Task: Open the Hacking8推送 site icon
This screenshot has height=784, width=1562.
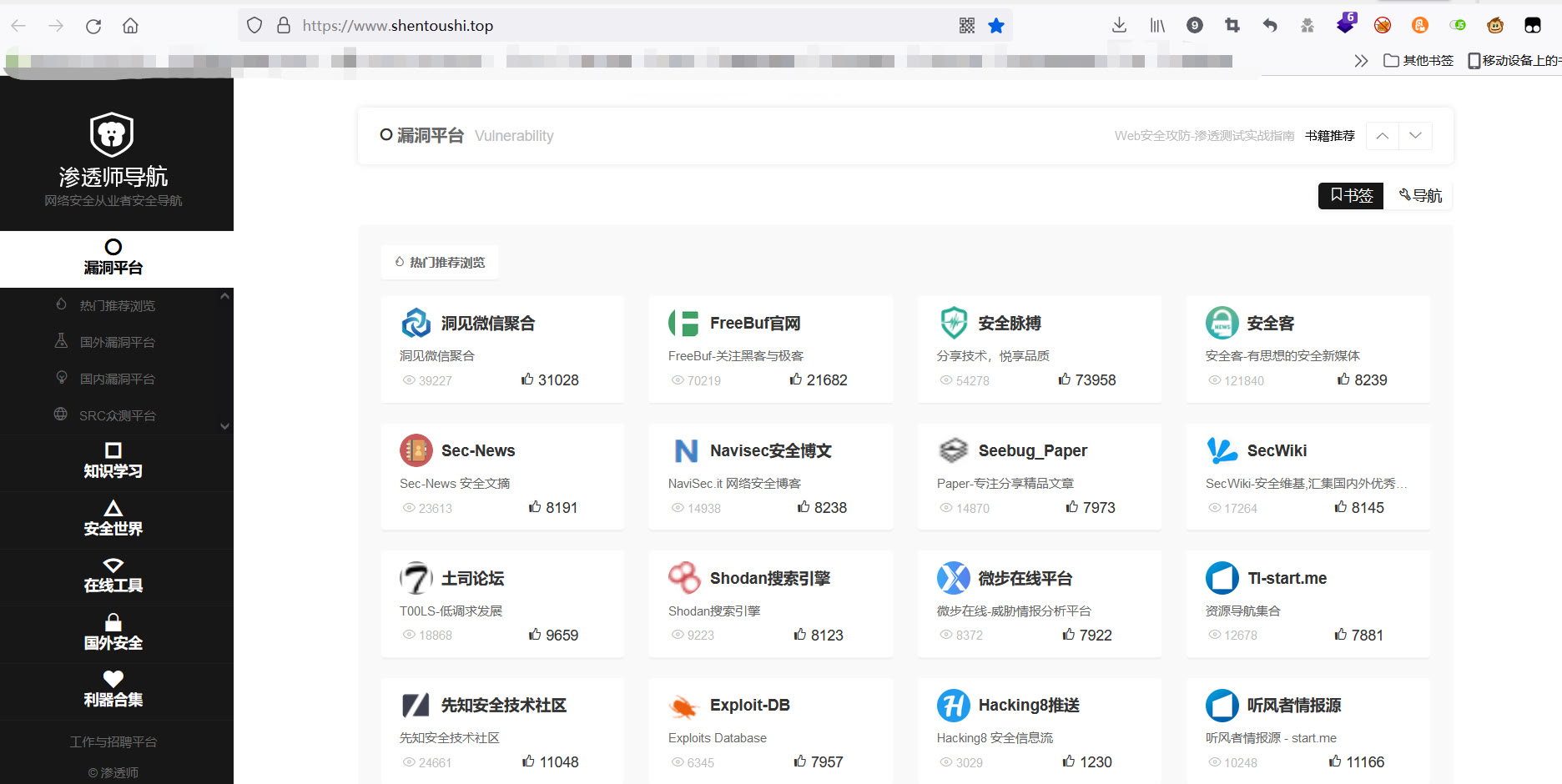Action: click(x=954, y=706)
